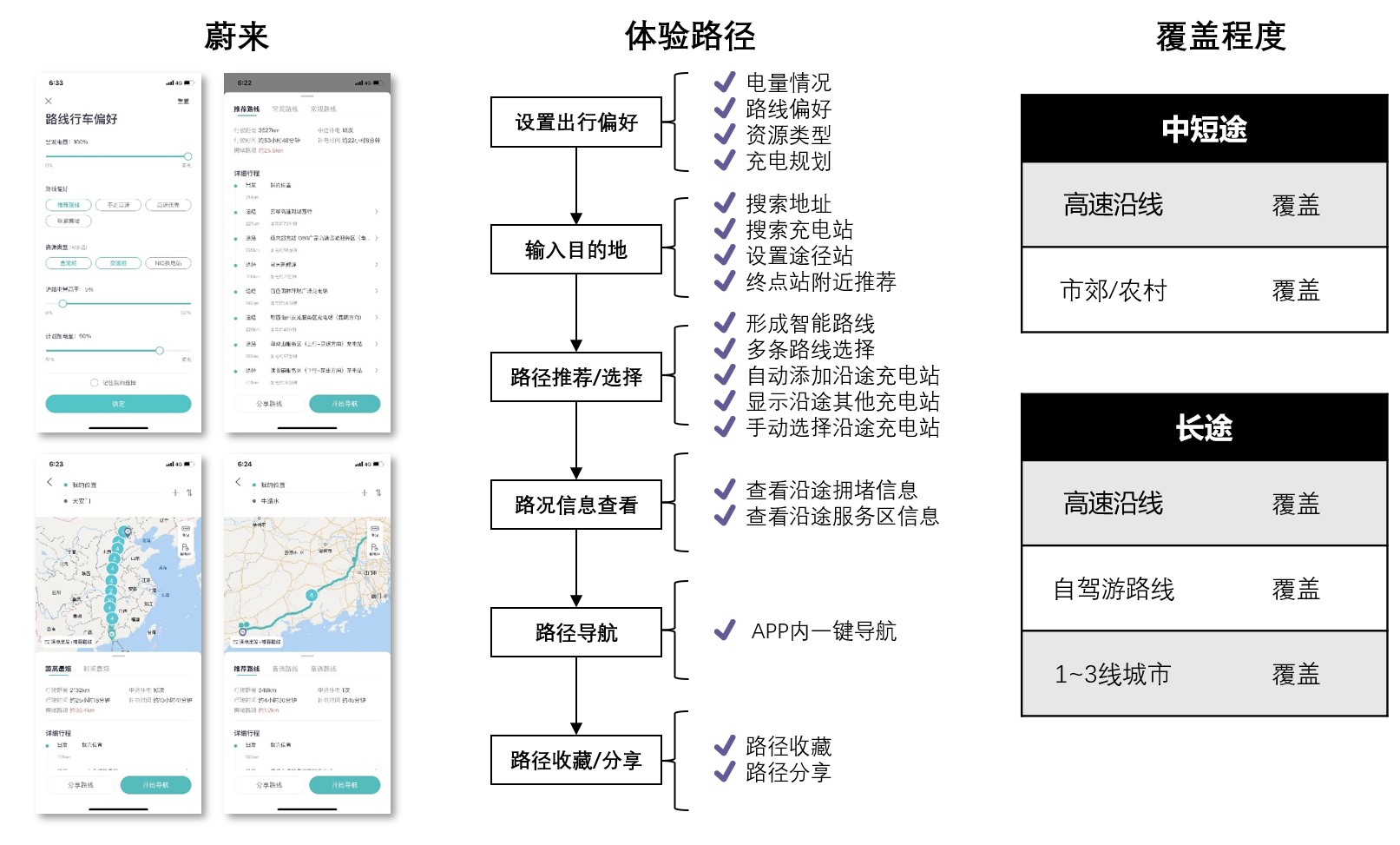Toggle the 交流桩 resource type chip
The image size is (1400, 845).
tap(118, 263)
